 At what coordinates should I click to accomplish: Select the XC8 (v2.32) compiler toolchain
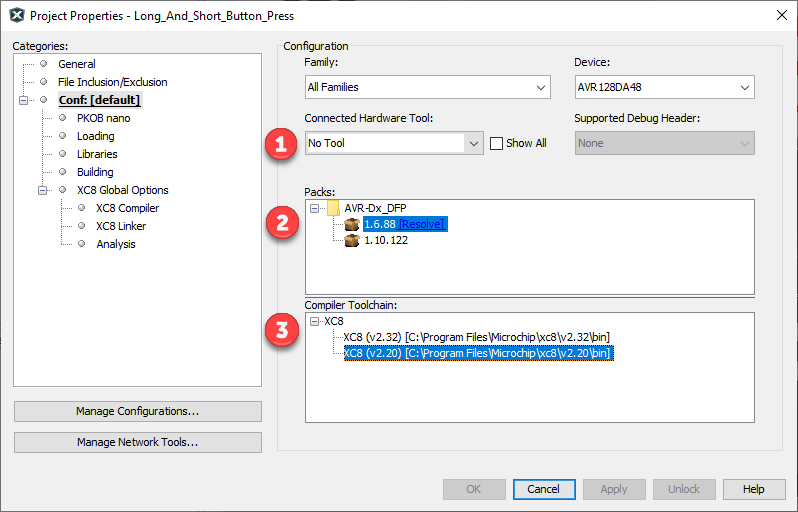tap(476, 337)
